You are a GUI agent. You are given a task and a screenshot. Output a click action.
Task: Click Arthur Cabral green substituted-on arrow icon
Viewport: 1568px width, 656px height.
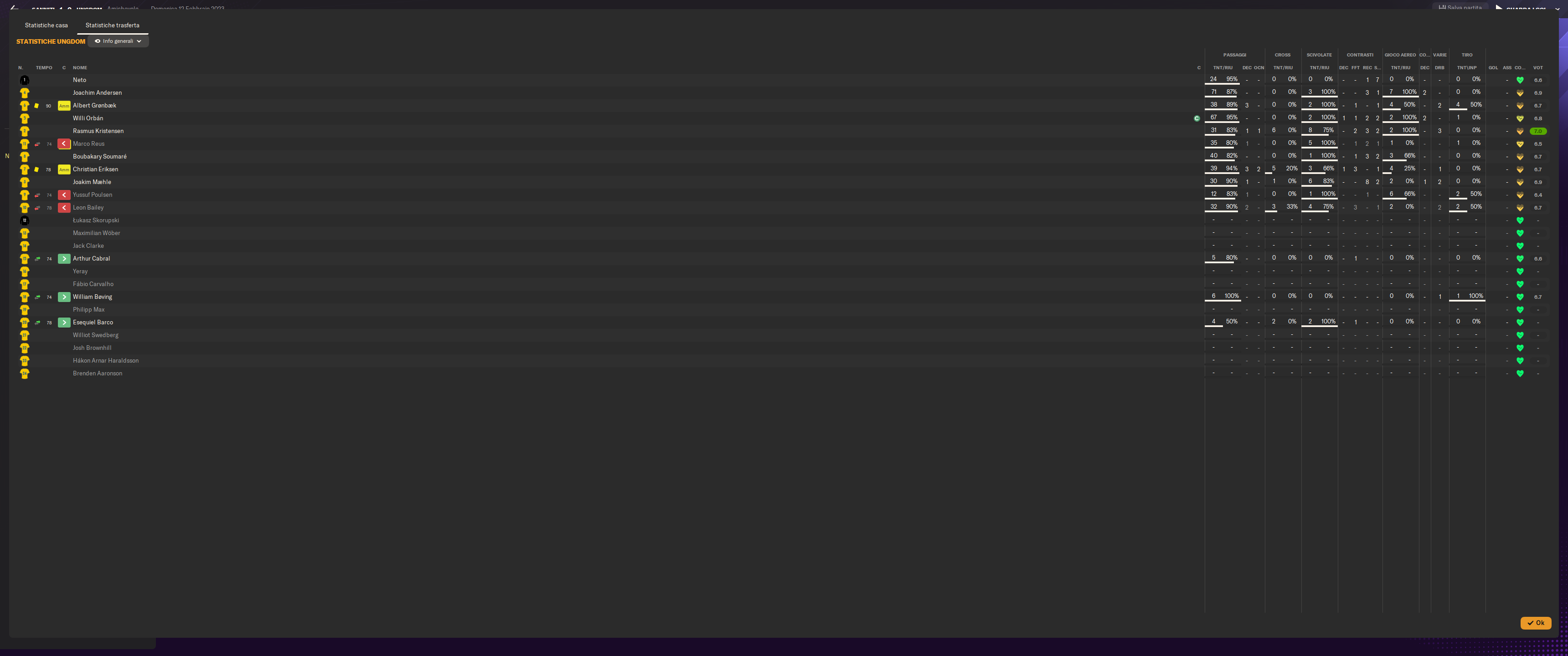(64, 259)
